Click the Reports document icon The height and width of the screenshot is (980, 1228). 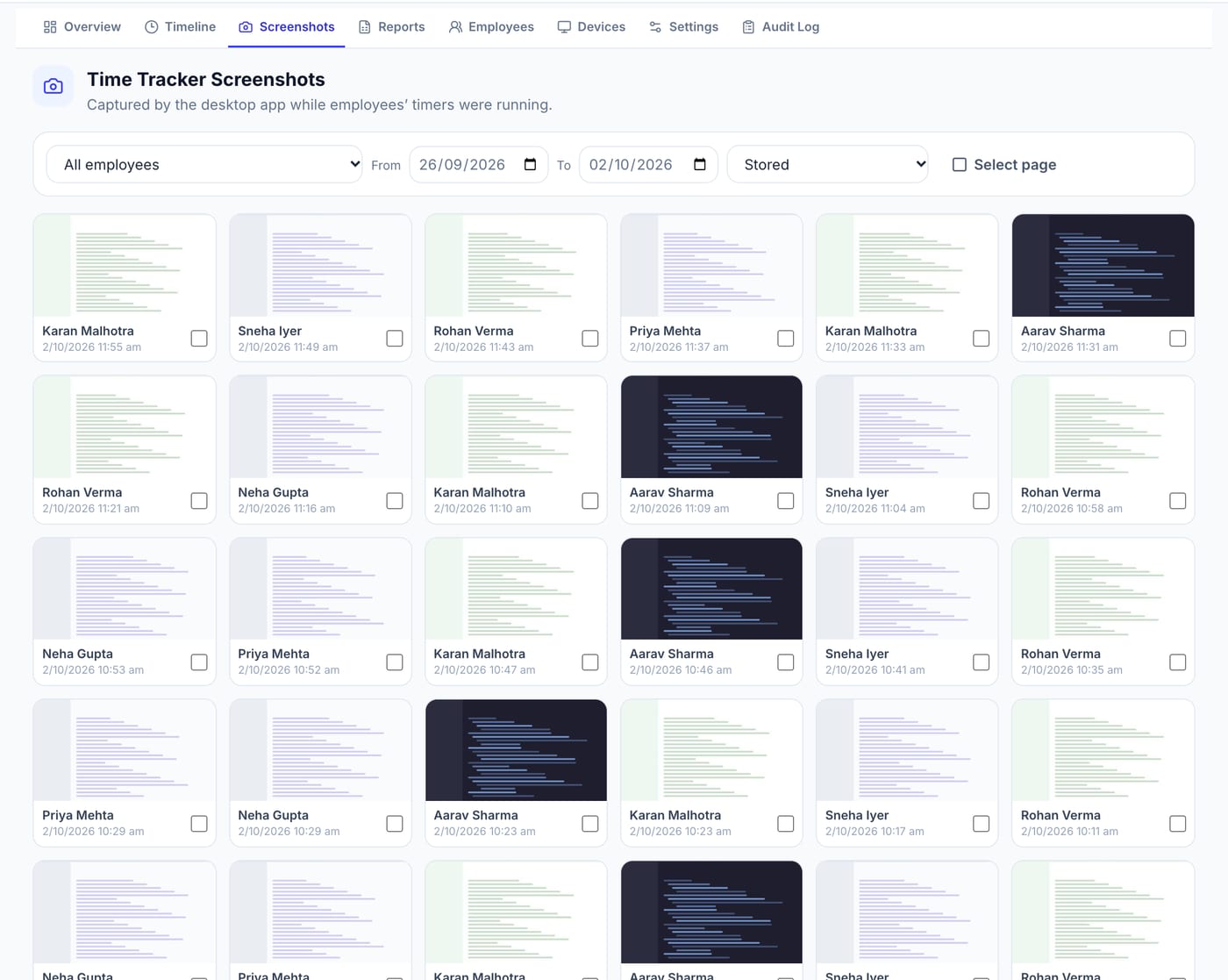[365, 27]
